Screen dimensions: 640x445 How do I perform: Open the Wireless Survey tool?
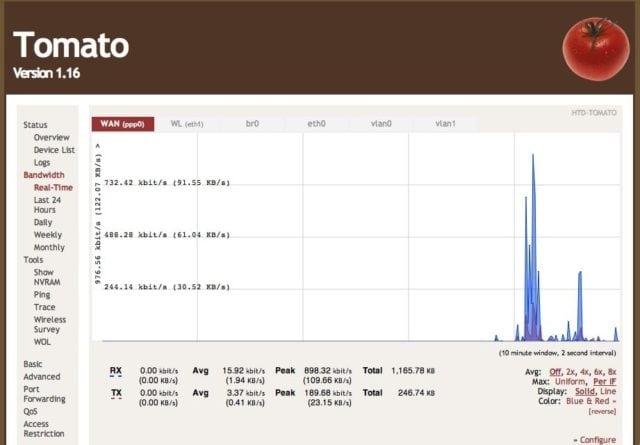click(50, 325)
